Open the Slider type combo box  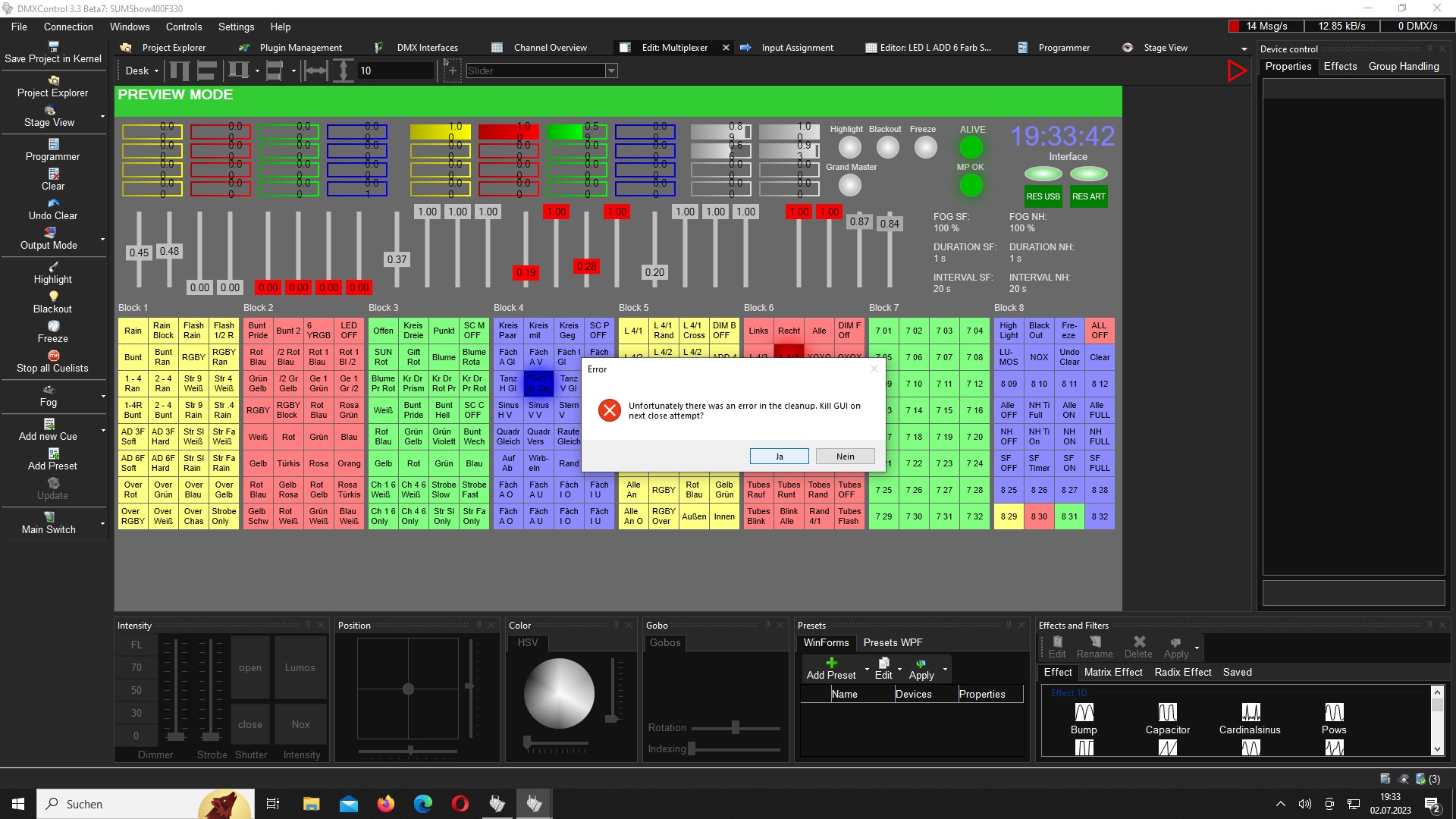(611, 71)
